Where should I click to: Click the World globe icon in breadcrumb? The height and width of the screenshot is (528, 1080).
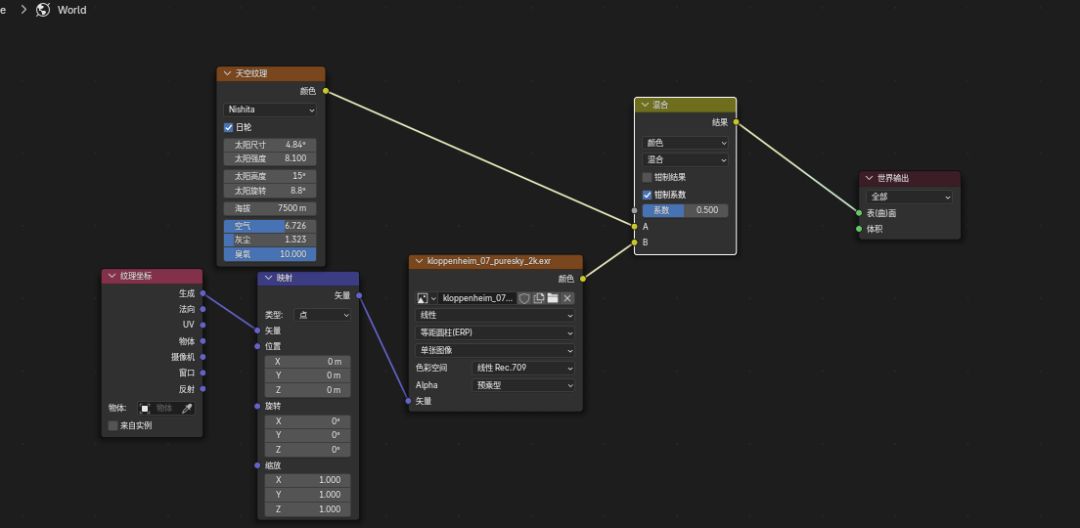pos(43,10)
